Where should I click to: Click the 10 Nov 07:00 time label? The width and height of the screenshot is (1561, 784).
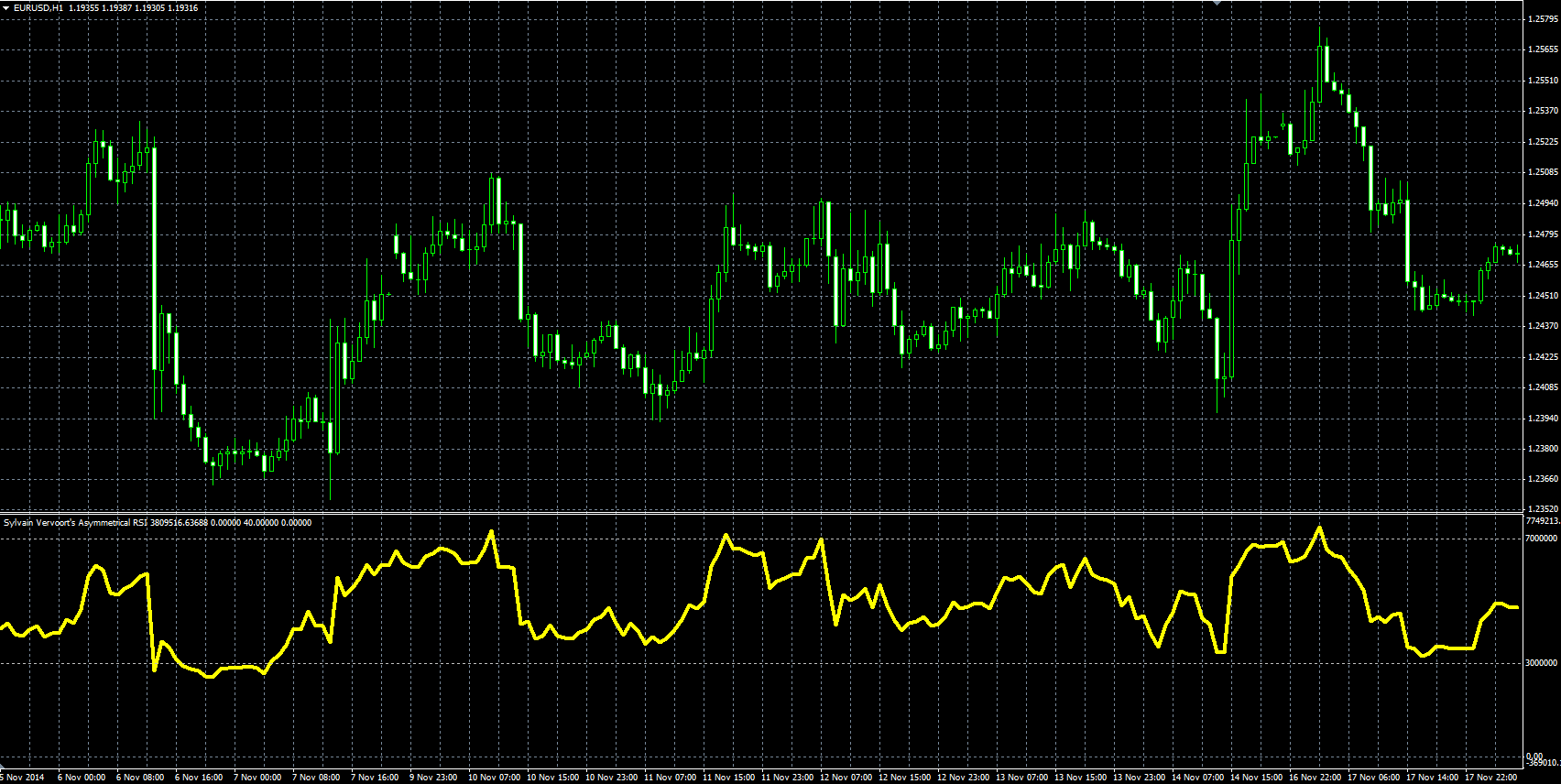(x=495, y=778)
